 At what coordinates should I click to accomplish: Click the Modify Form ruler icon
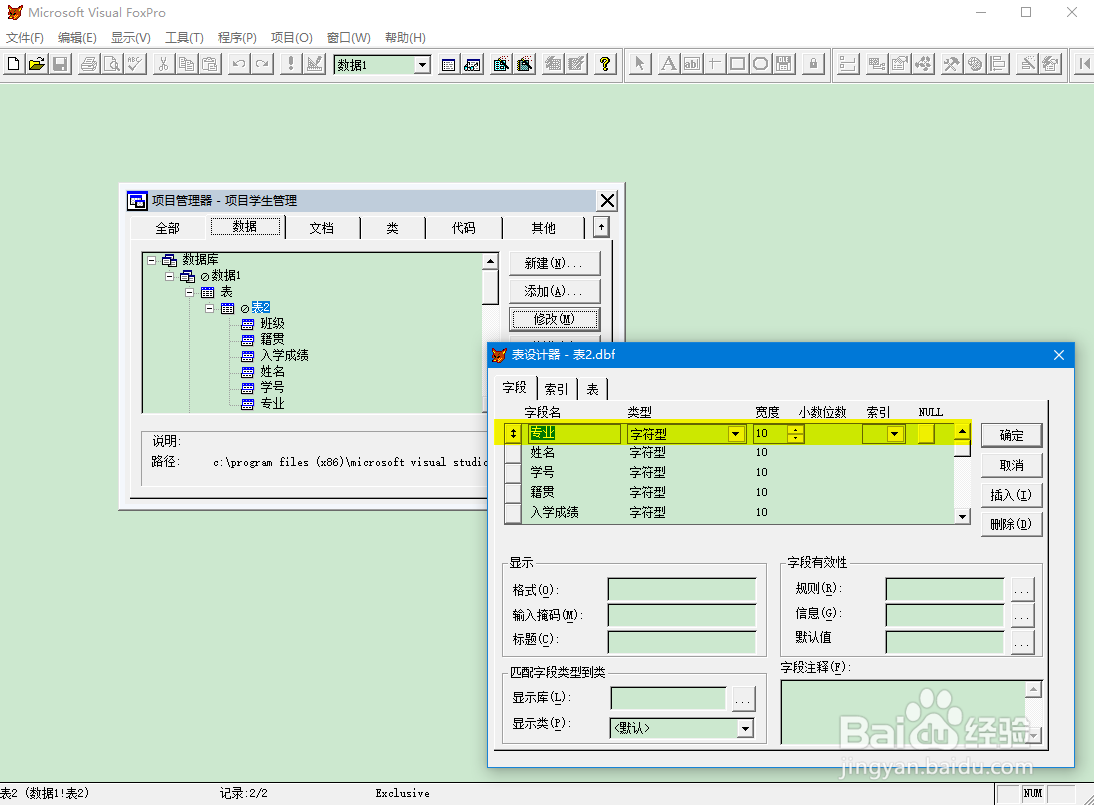point(315,64)
